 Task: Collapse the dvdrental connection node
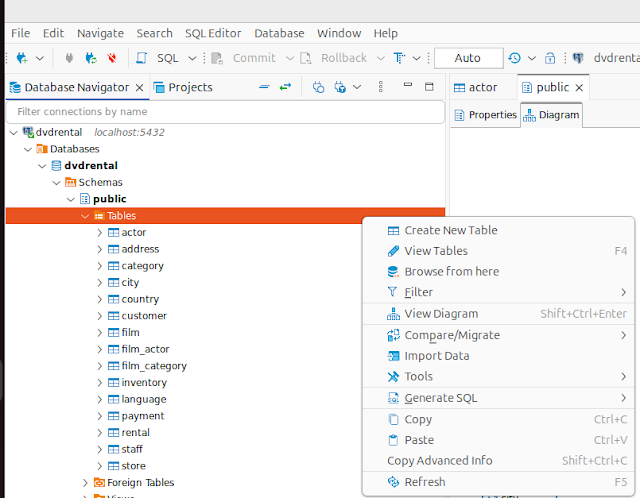[13, 133]
